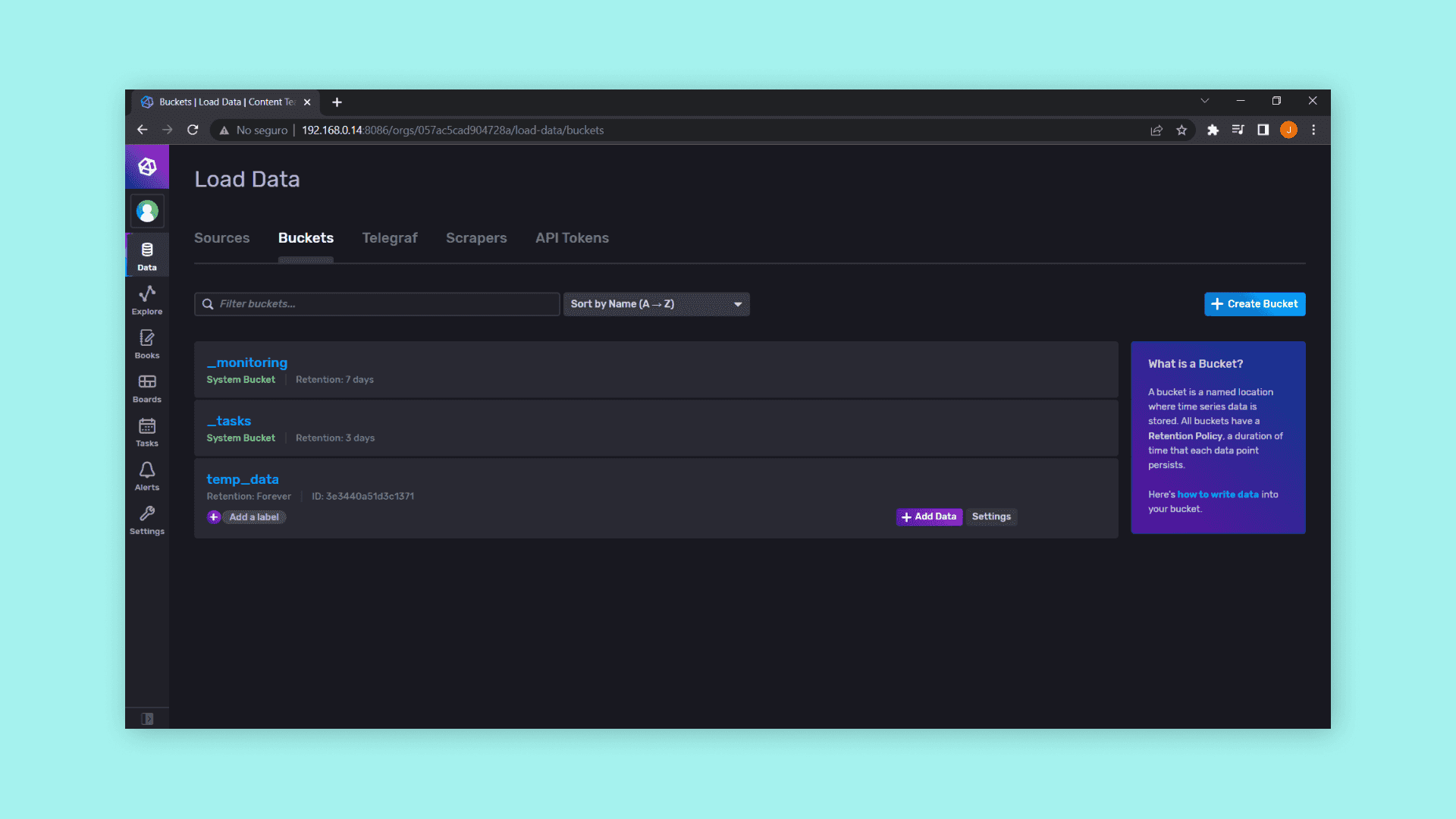Viewport: 1456px width, 819px height.
Task: Open Tasks calendar icon
Action: [x=147, y=431]
